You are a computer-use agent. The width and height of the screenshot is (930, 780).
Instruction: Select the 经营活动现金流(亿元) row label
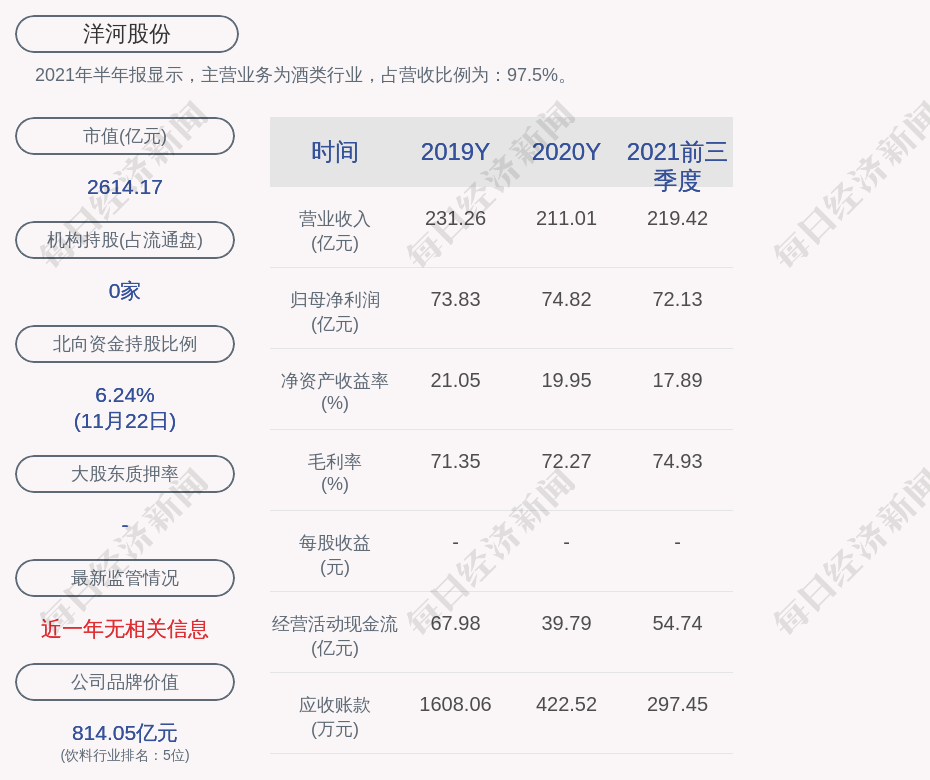pyautogui.click(x=335, y=636)
